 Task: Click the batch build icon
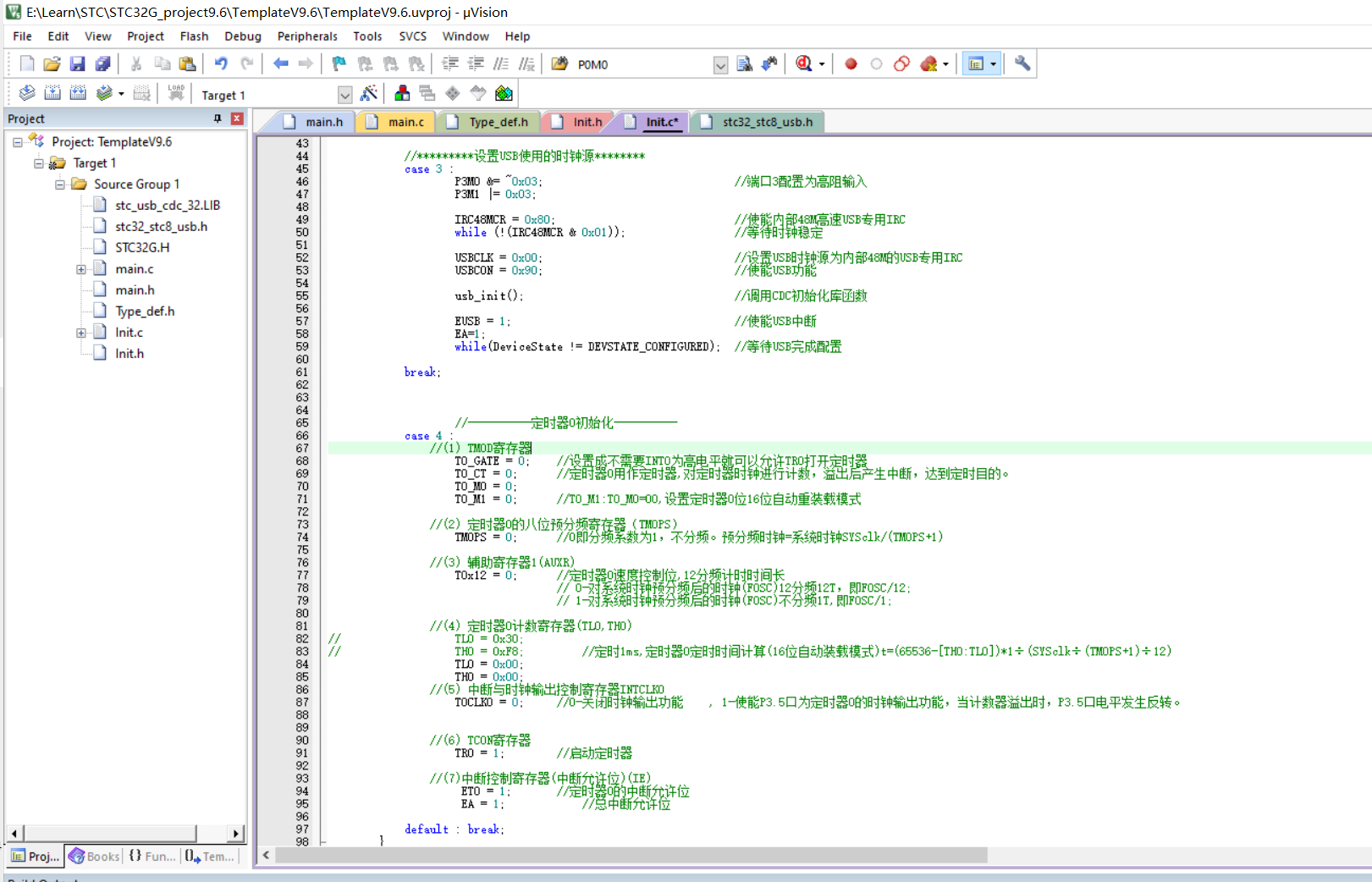(104, 93)
